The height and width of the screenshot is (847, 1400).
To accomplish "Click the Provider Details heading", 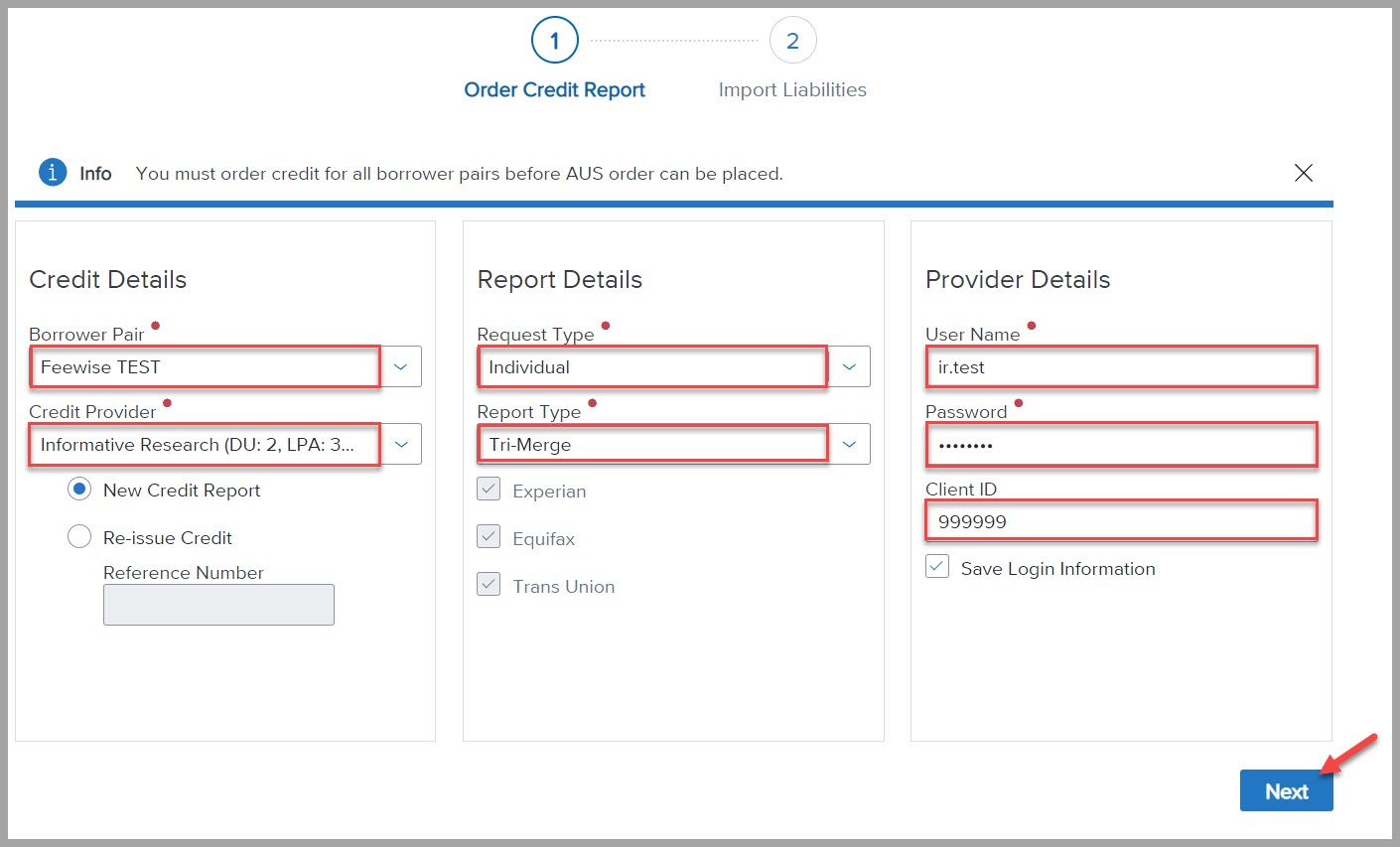I will [x=1018, y=279].
